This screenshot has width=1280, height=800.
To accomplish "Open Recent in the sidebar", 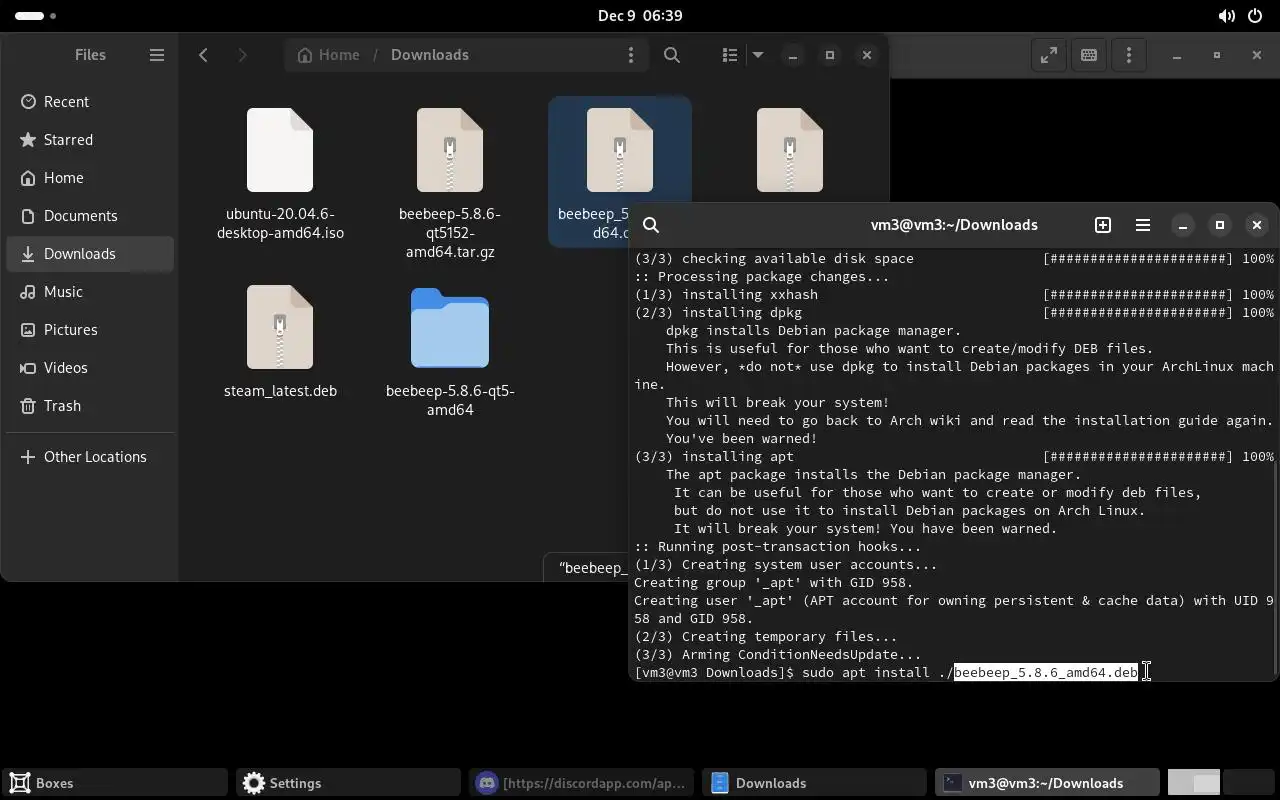I will coord(90,102).
